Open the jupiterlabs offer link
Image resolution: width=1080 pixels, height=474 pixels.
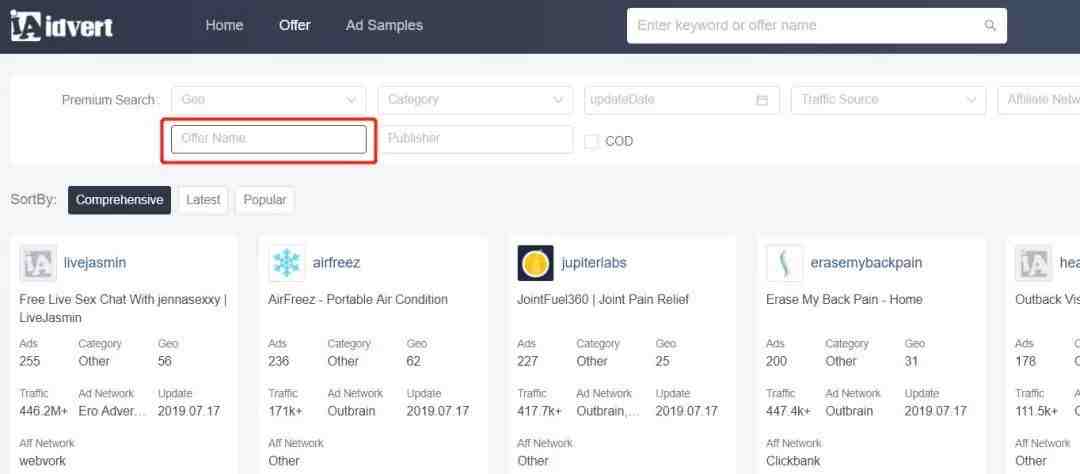(x=594, y=263)
